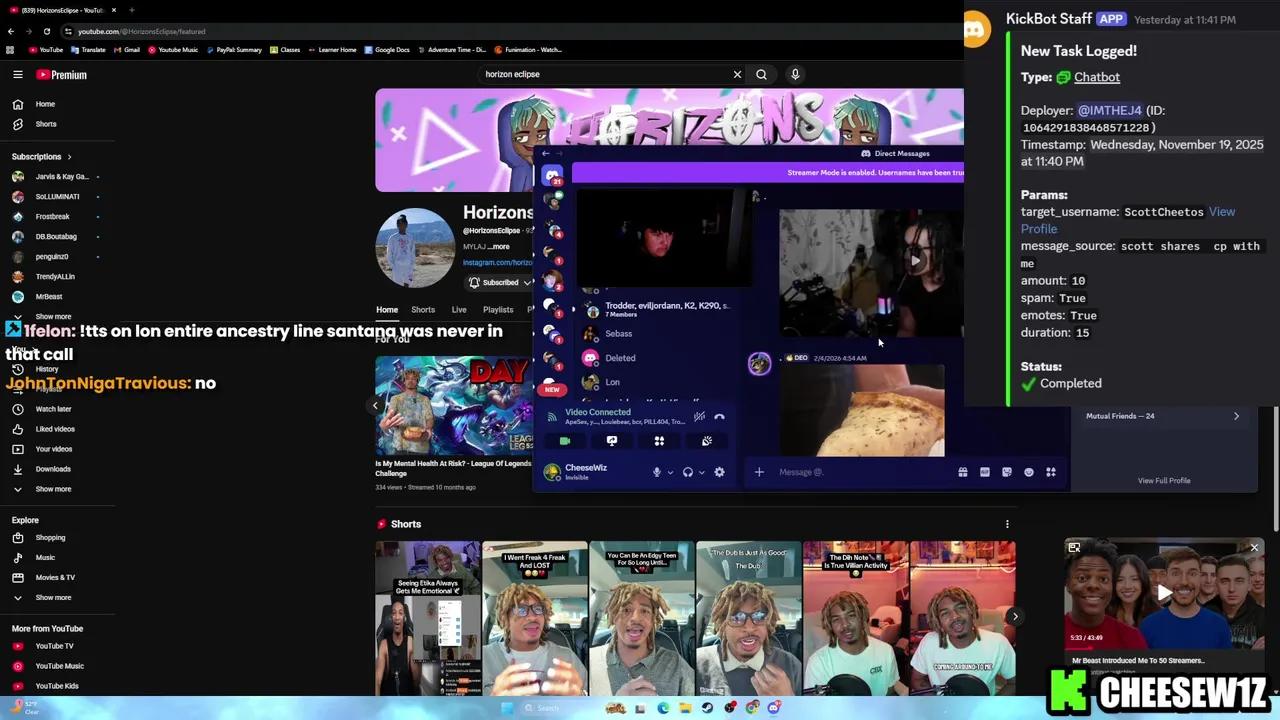This screenshot has height=720, width=1280.
Task: Click the gift icon in the message bar
Action: pyautogui.click(x=963, y=472)
